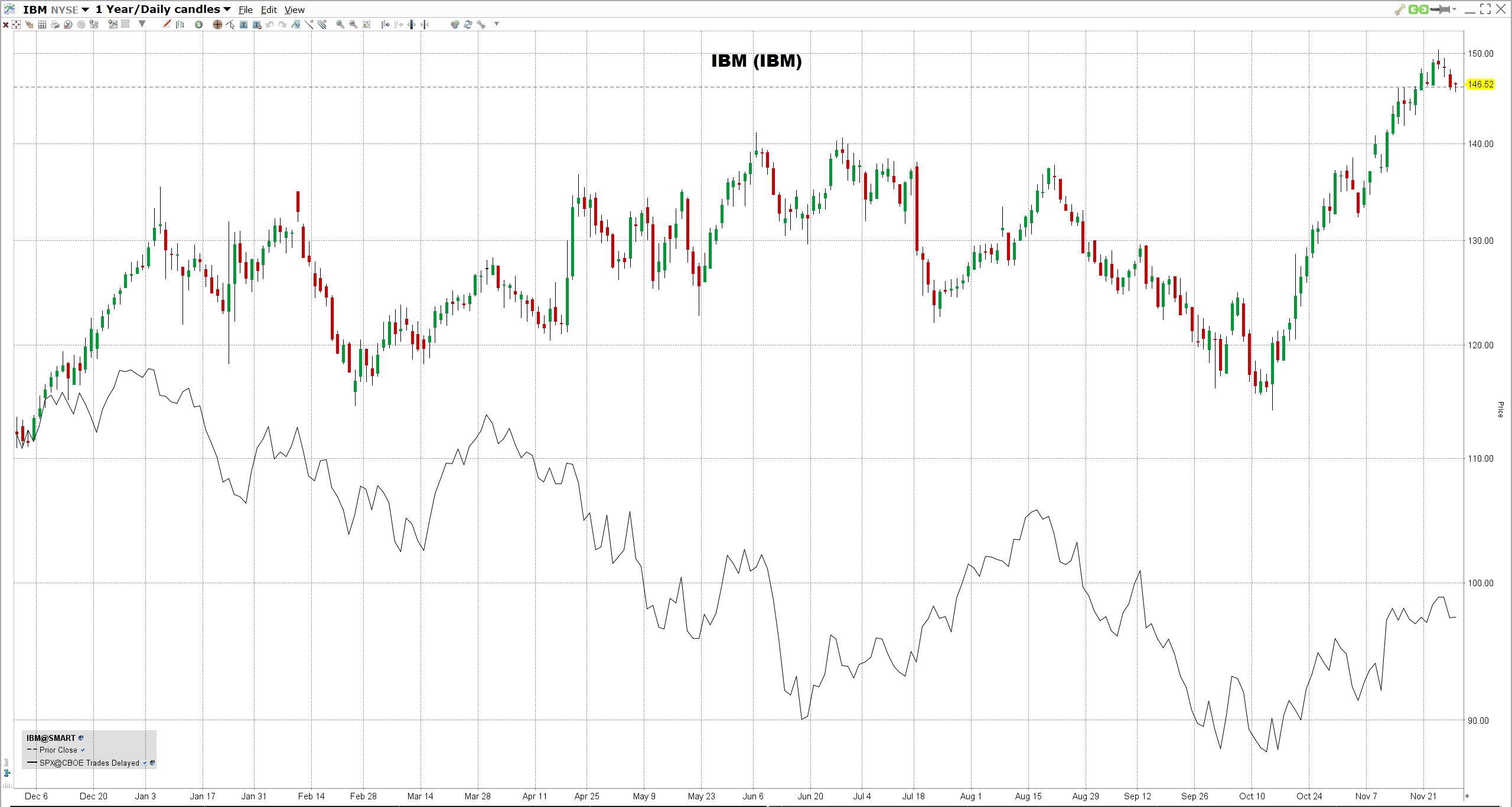
Task: Click the pencil edit chart icon
Action: click(x=167, y=24)
